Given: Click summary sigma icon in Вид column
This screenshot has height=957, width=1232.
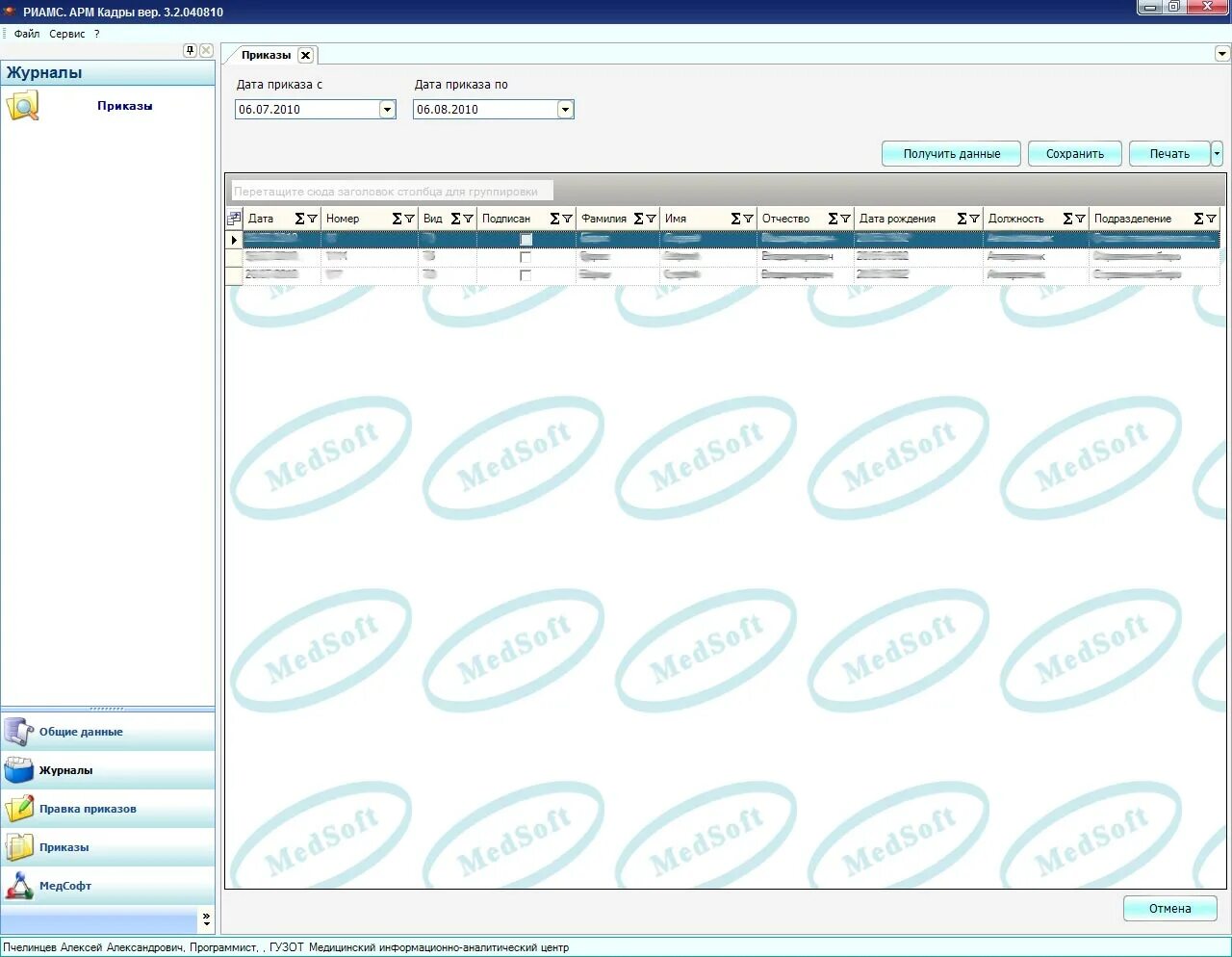Looking at the screenshot, I should pos(455,219).
